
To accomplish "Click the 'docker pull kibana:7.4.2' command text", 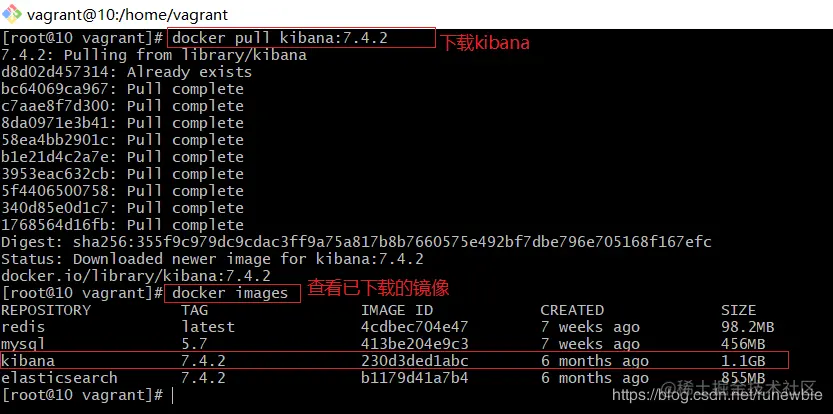I will 280,38.
